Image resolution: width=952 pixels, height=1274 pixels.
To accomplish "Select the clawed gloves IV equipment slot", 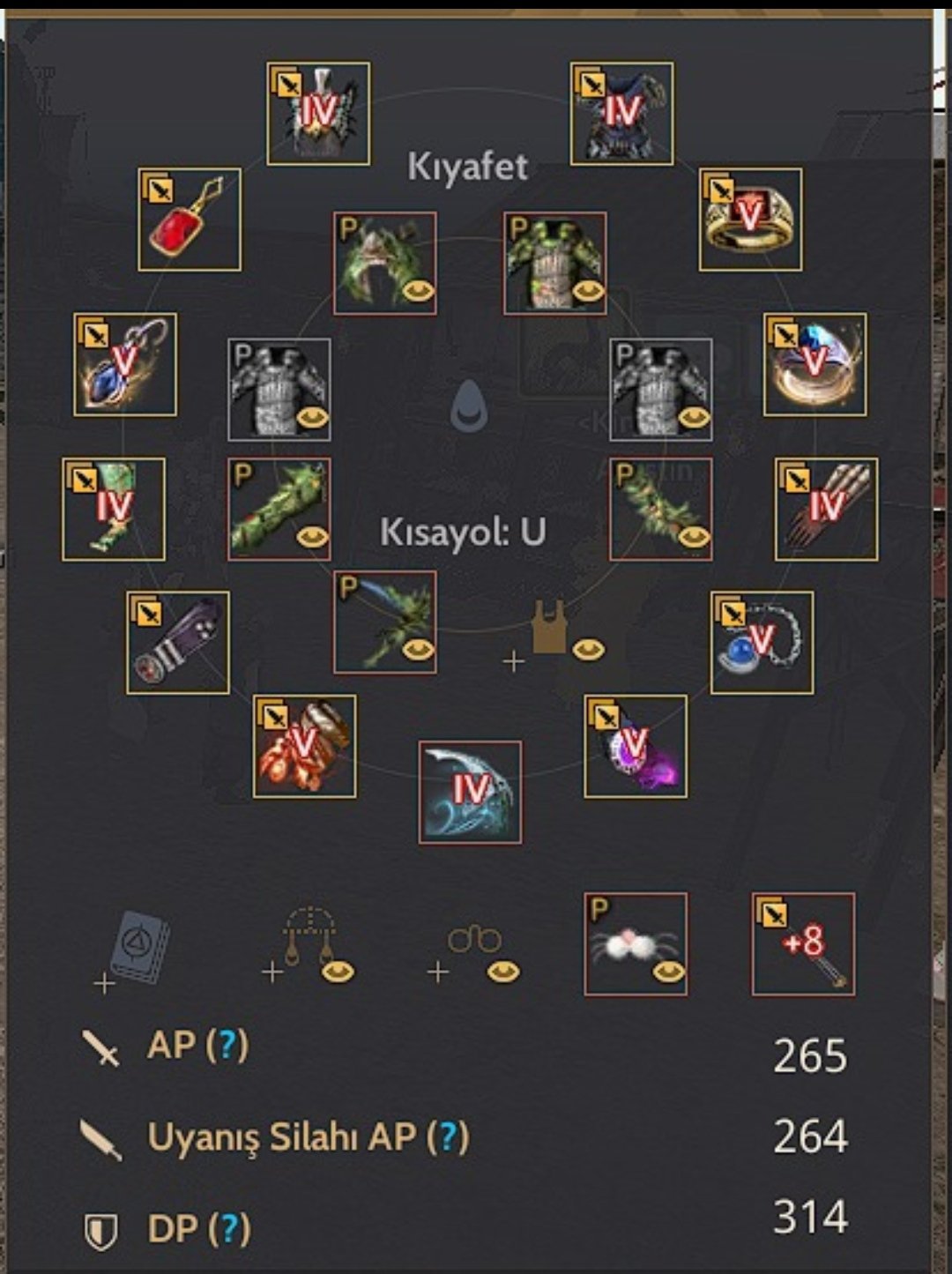I will click(827, 509).
